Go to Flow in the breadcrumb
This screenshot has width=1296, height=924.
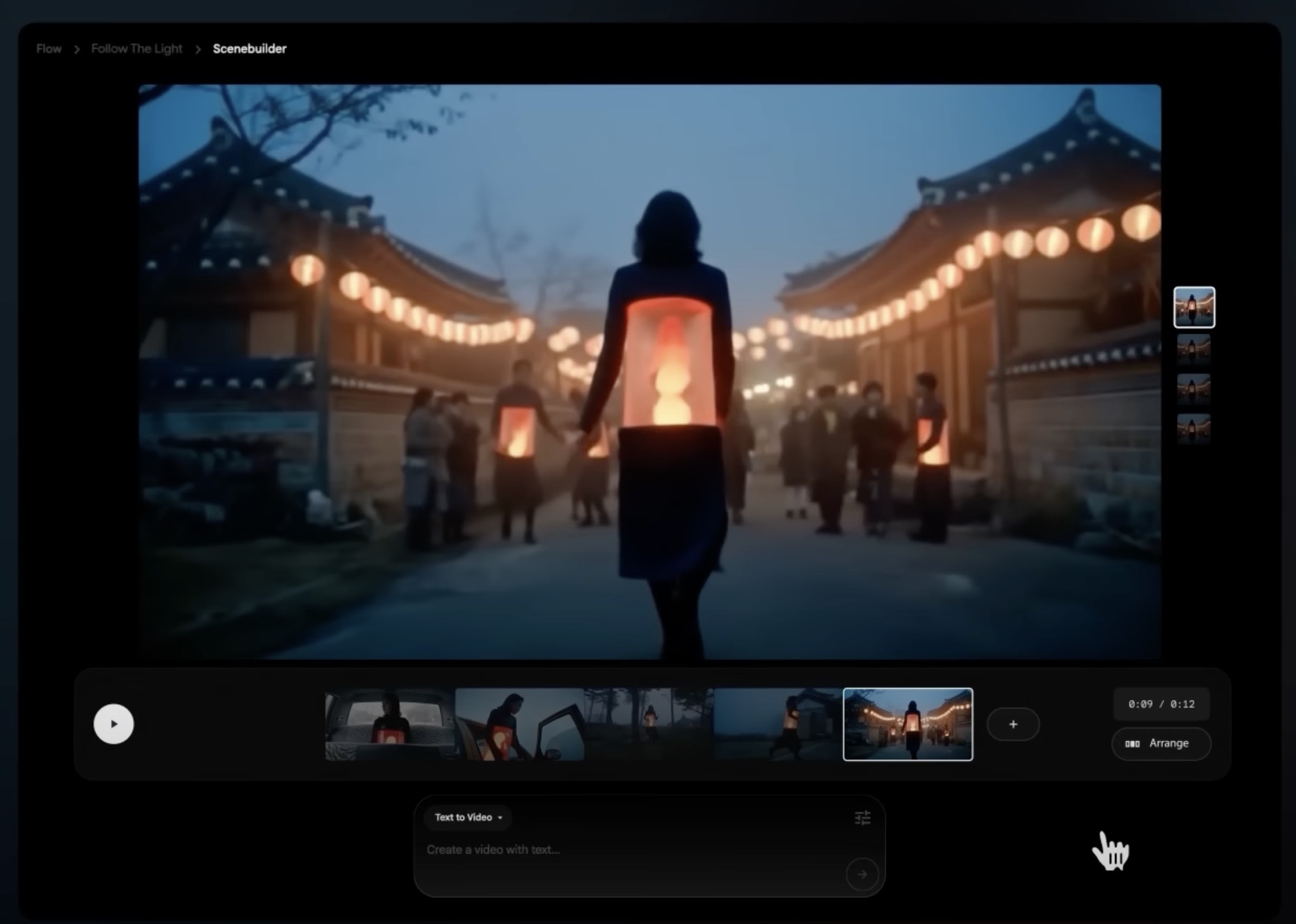click(49, 49)
